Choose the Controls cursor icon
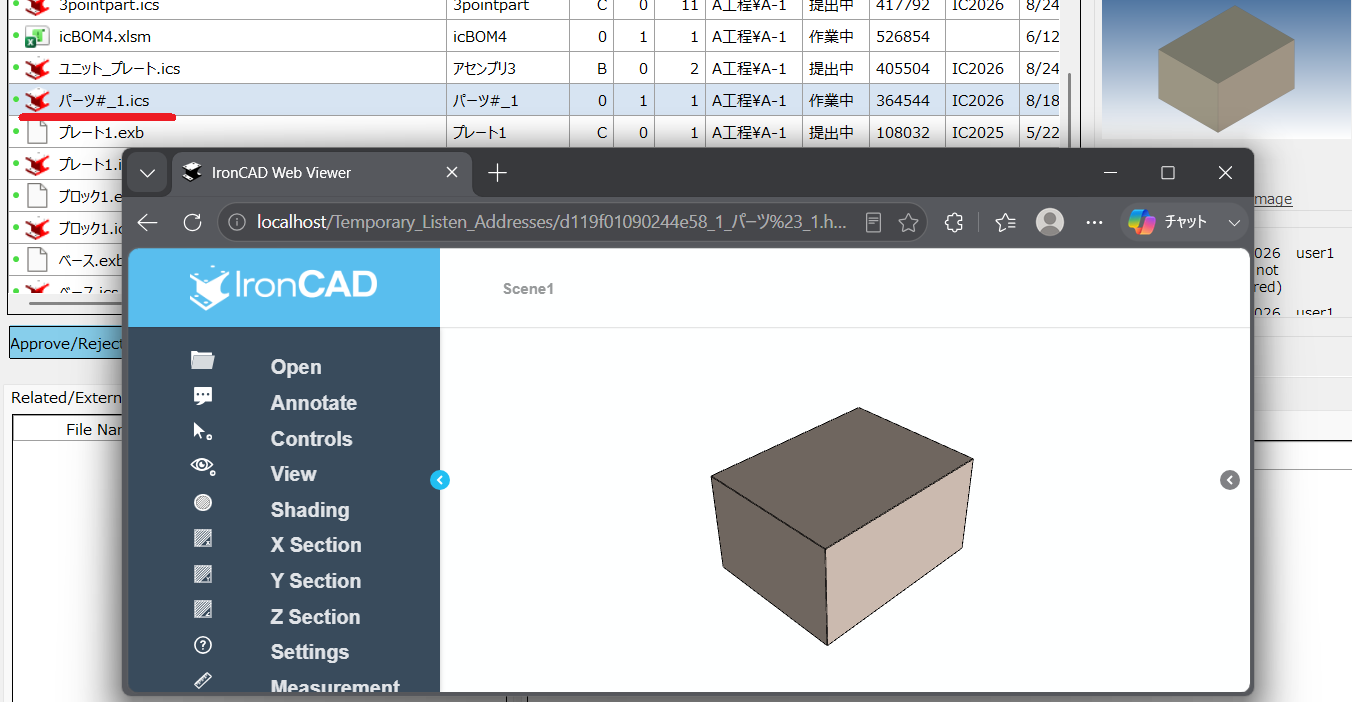The width and height of the screenshot is (1352, 702). click(x=203, y=431)
